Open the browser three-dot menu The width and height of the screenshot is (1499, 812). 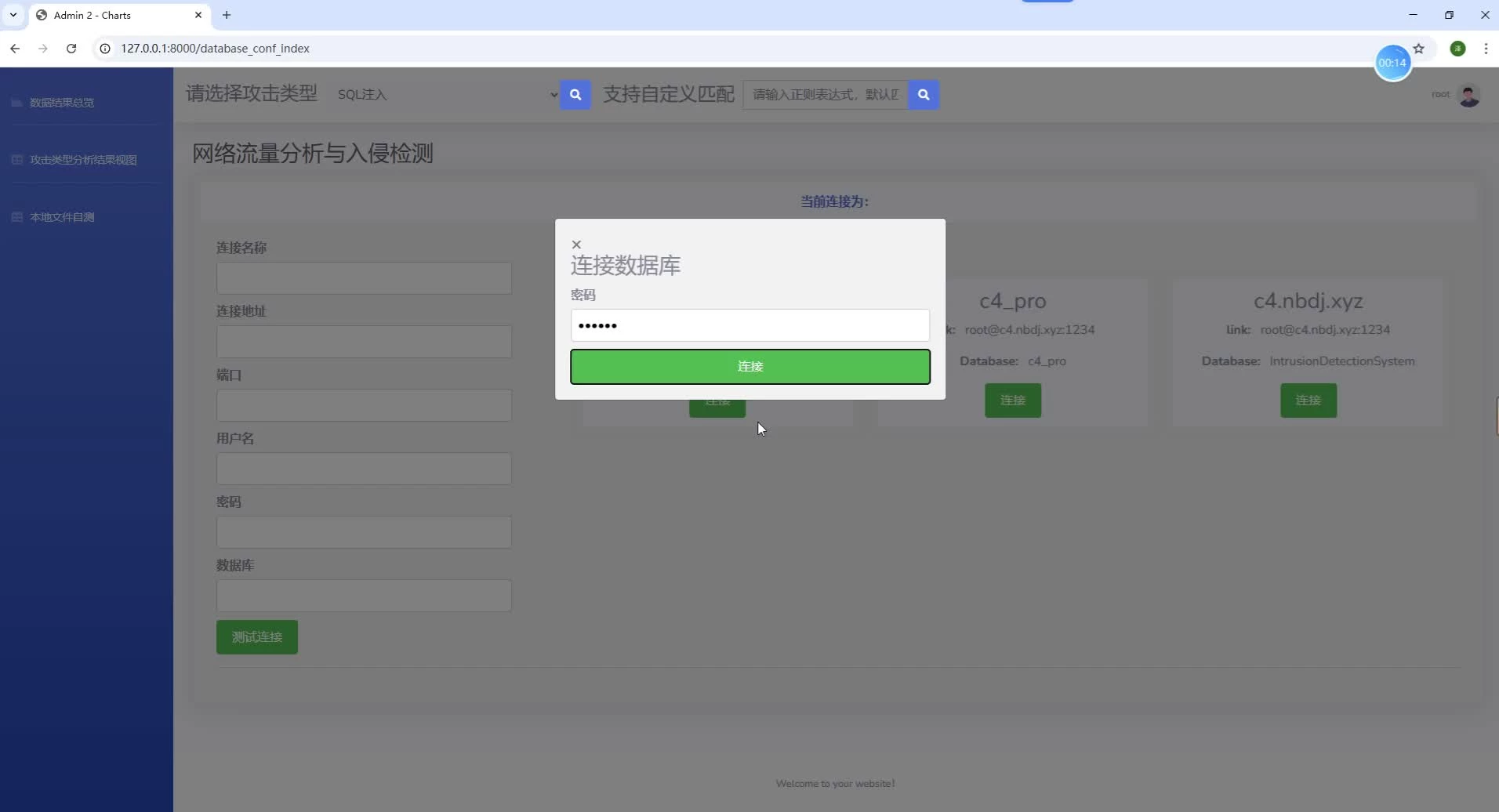1486,49
